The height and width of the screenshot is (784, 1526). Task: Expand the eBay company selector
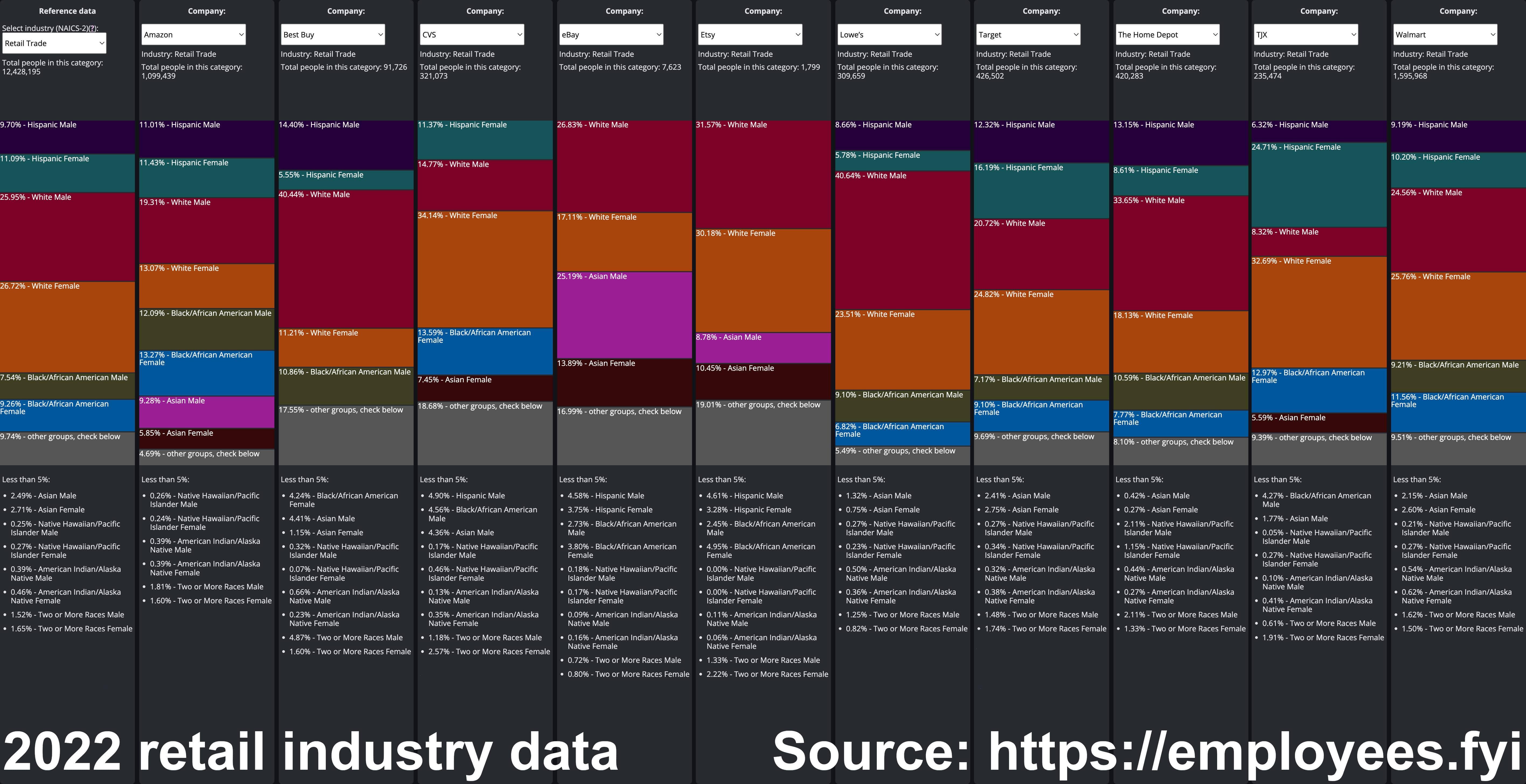611,34
